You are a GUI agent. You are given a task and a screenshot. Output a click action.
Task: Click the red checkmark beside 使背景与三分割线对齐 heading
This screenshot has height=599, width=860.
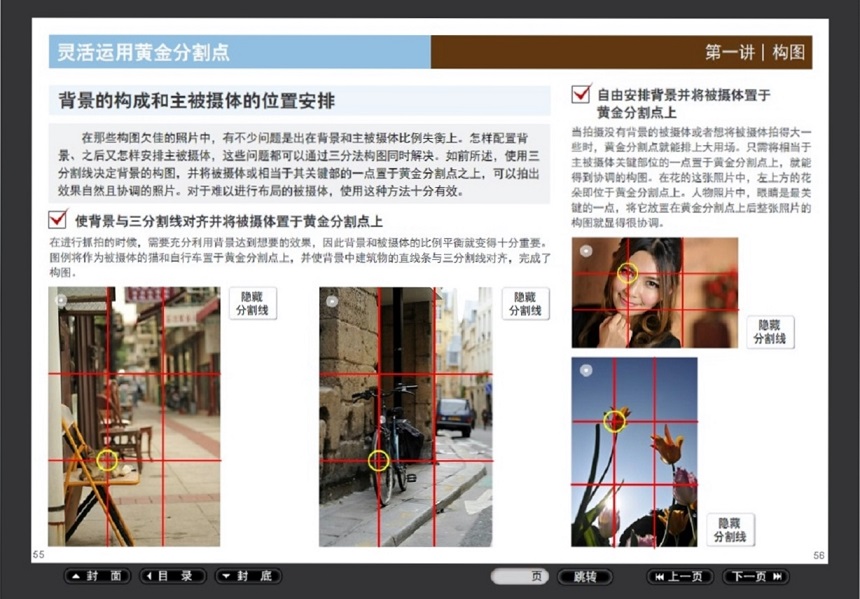pyautogui.click(x=58, y=220)
